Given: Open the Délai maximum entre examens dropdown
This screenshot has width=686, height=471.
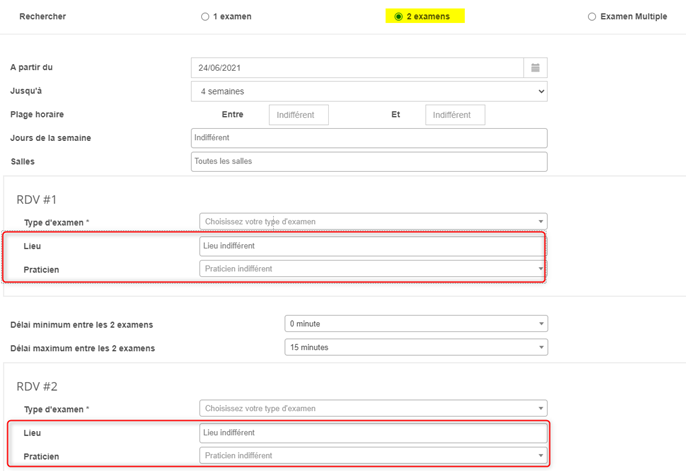Looking at the screenshot, I should [415, 347].
